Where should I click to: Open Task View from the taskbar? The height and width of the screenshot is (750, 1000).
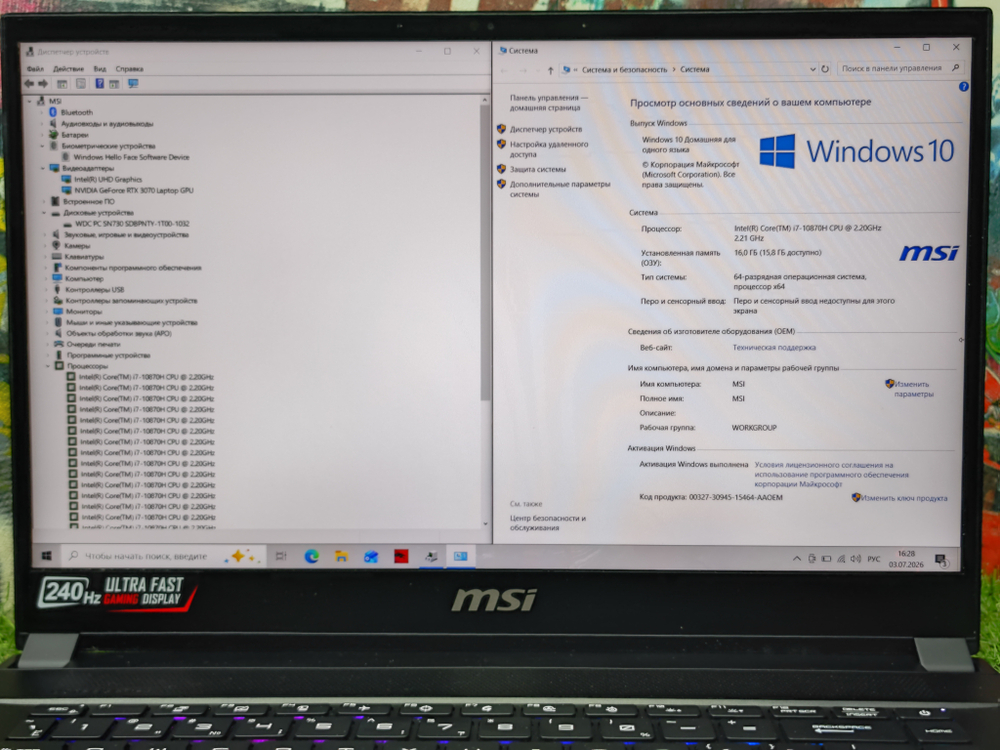[x=281, y=556]
